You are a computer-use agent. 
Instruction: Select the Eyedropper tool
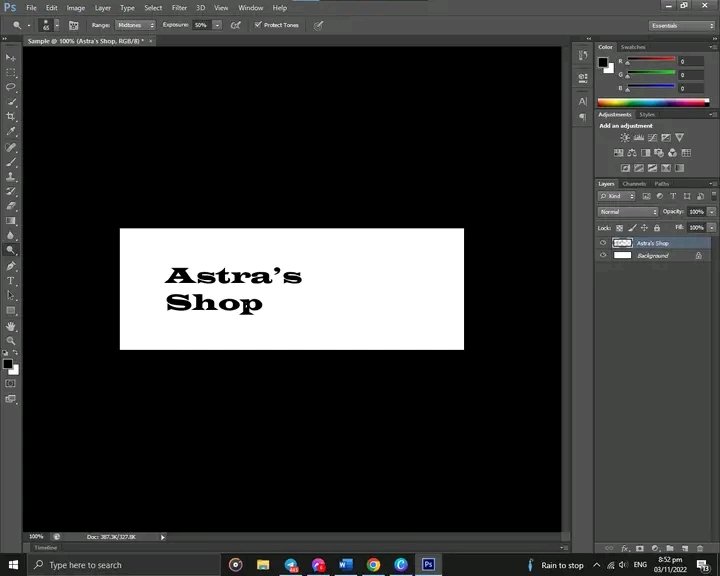tap(10, 131)
